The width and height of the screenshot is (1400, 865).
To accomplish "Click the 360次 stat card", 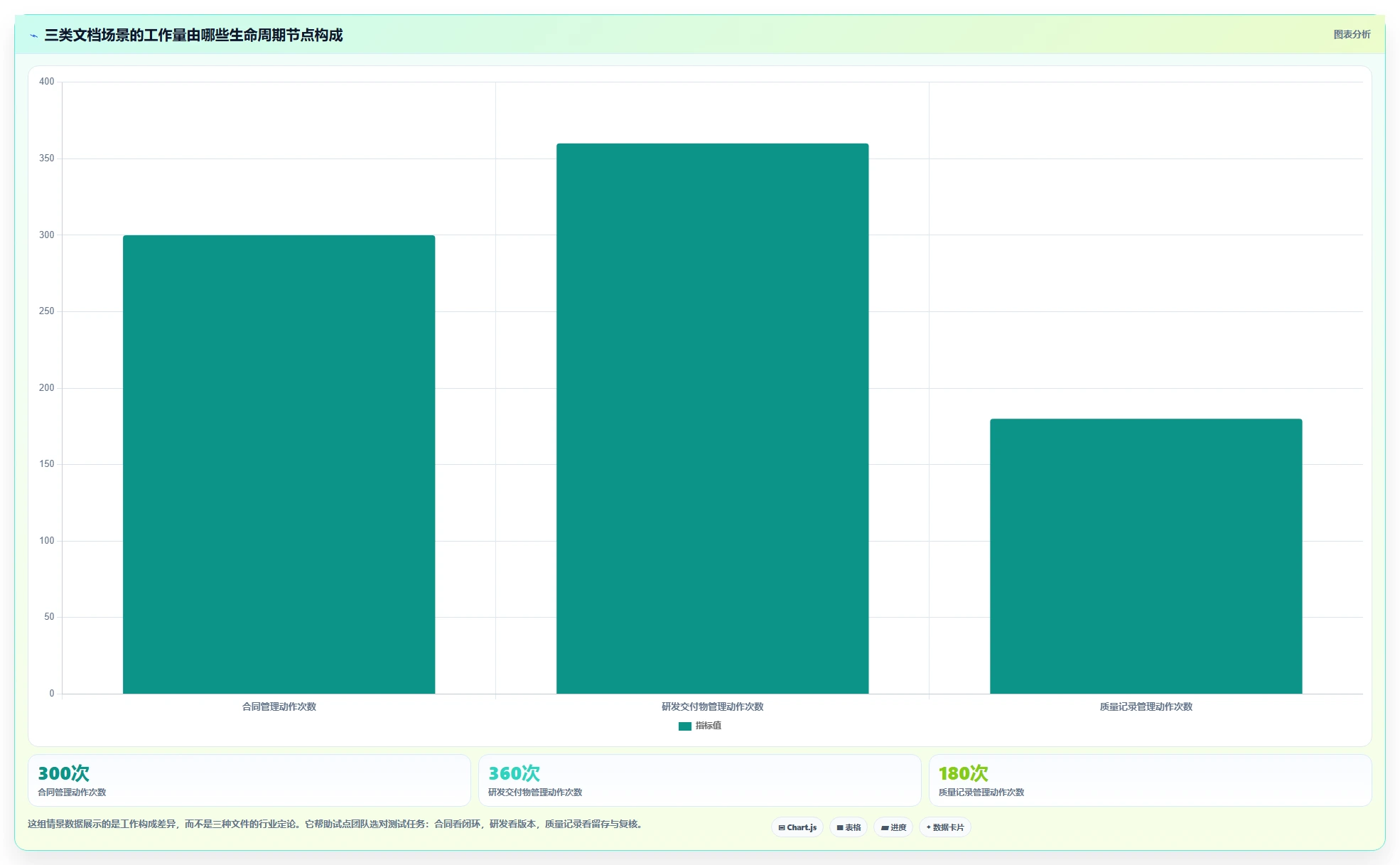I will 699,780.
